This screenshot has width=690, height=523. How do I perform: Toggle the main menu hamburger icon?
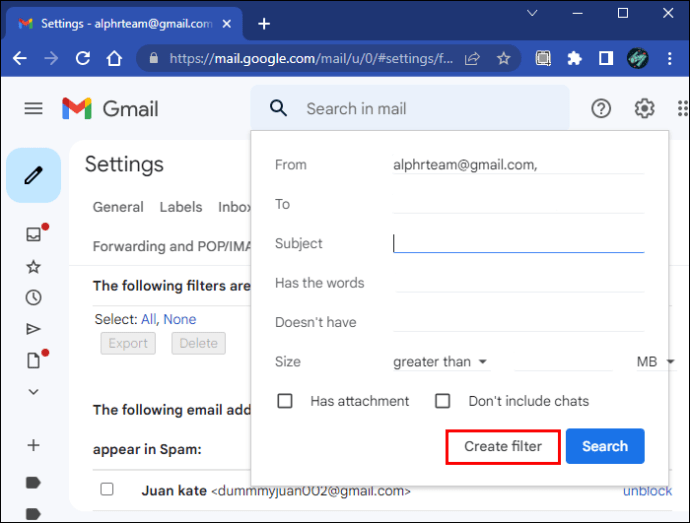coord(33,108)
